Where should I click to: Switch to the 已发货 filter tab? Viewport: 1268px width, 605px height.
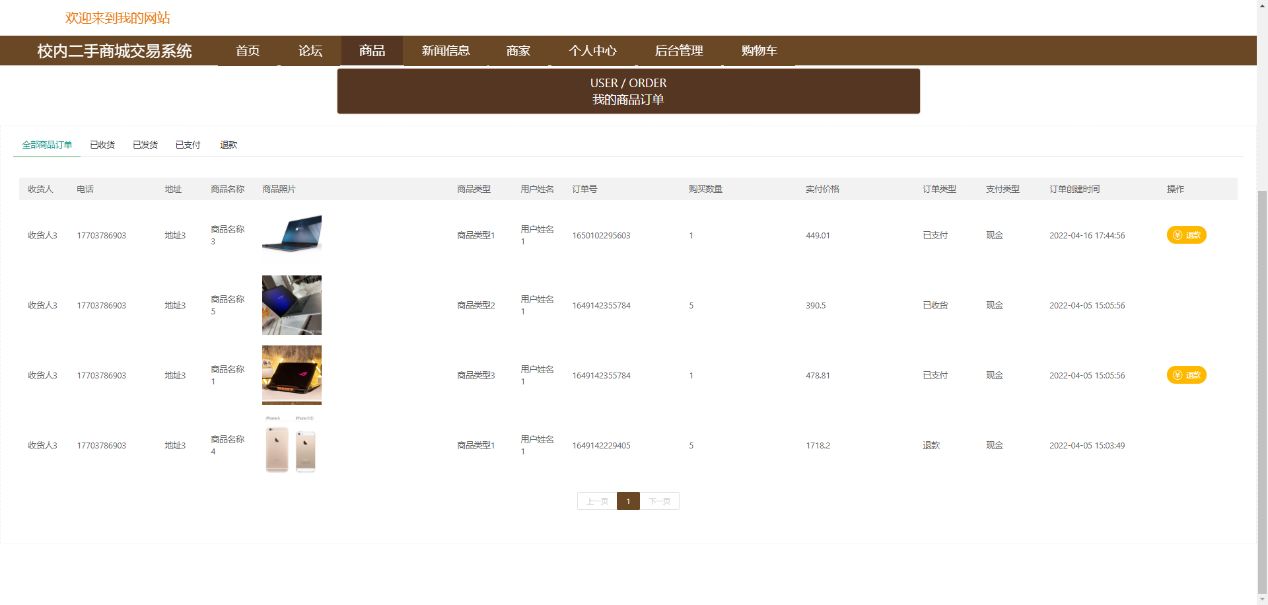[145, 145]
